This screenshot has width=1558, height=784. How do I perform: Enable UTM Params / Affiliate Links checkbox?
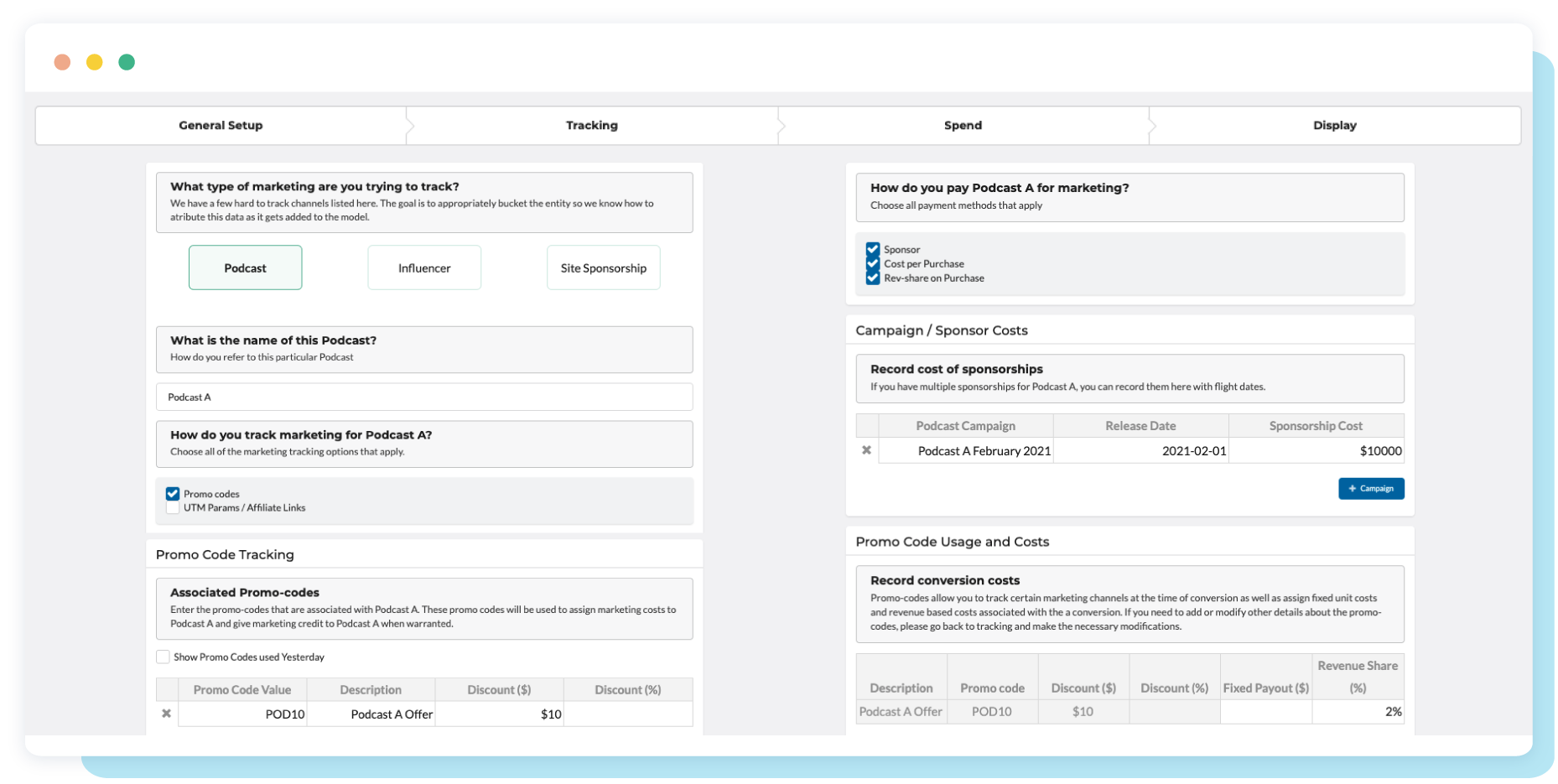coord(173,507)
